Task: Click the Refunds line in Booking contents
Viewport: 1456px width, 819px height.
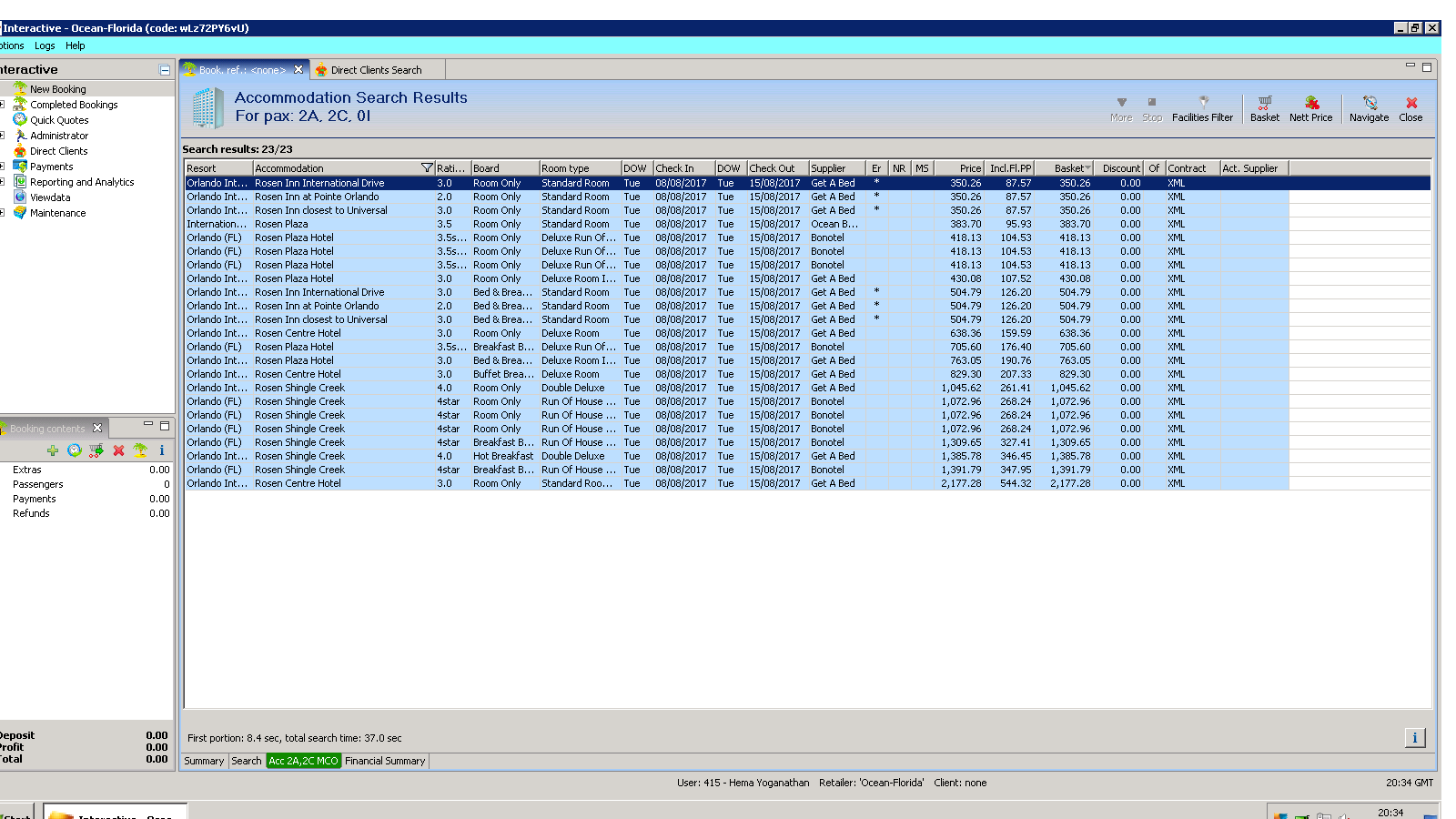Action: point(87,513)
